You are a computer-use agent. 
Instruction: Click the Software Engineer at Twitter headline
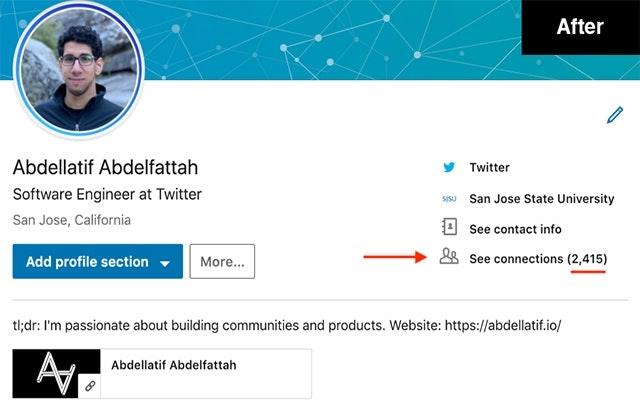coord(107,194)
